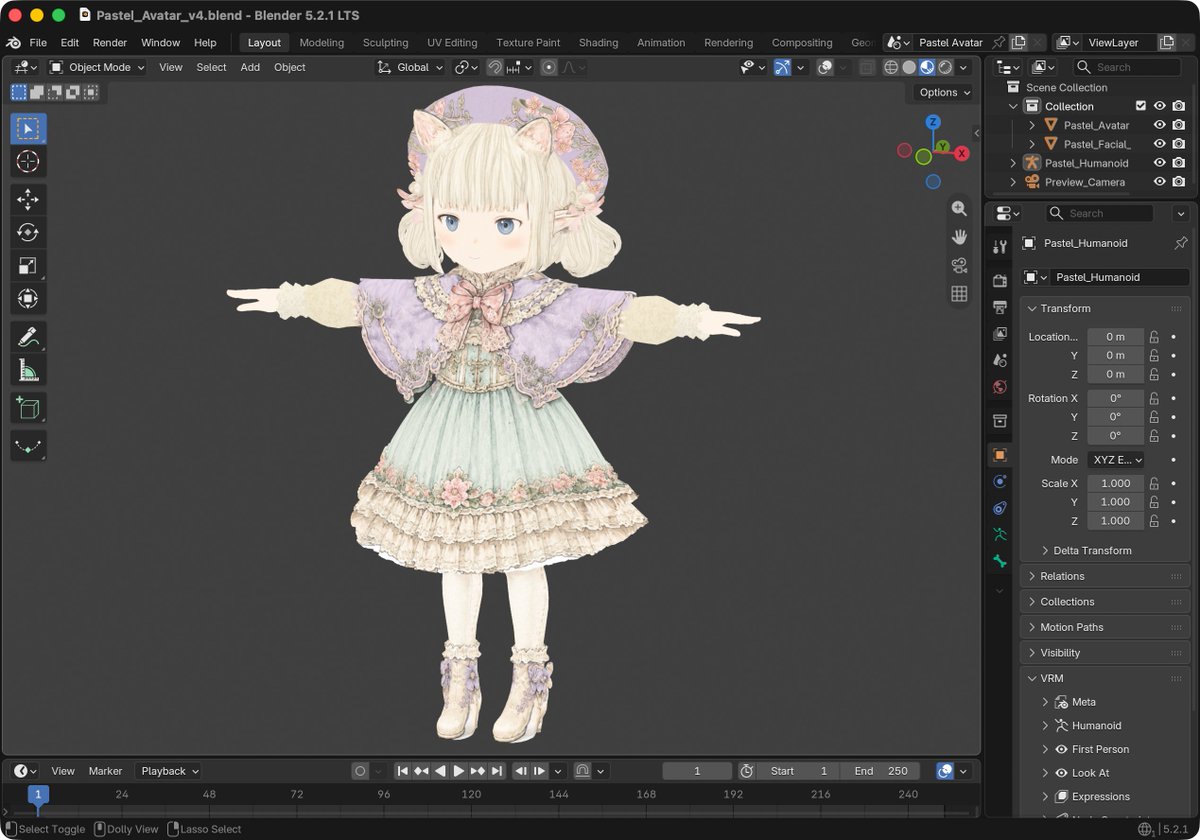Viewport: 1200px width, 840px height.
Task: Expand the Delta Transform subpanel
Action: point(1086,550)
